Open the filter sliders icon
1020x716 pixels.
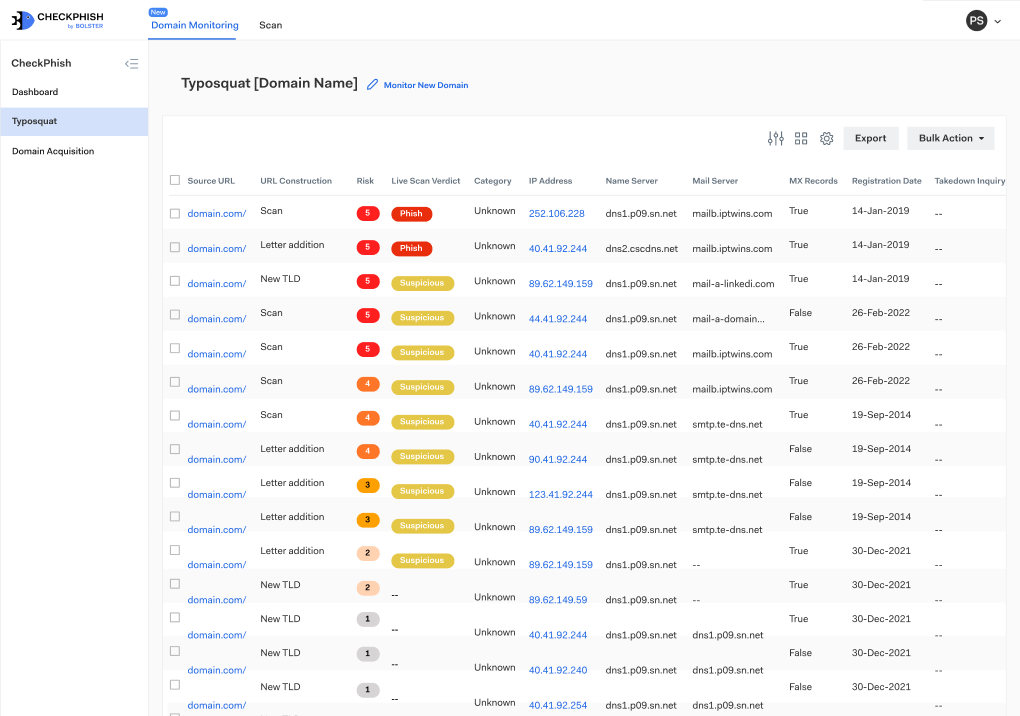(775, 139)
